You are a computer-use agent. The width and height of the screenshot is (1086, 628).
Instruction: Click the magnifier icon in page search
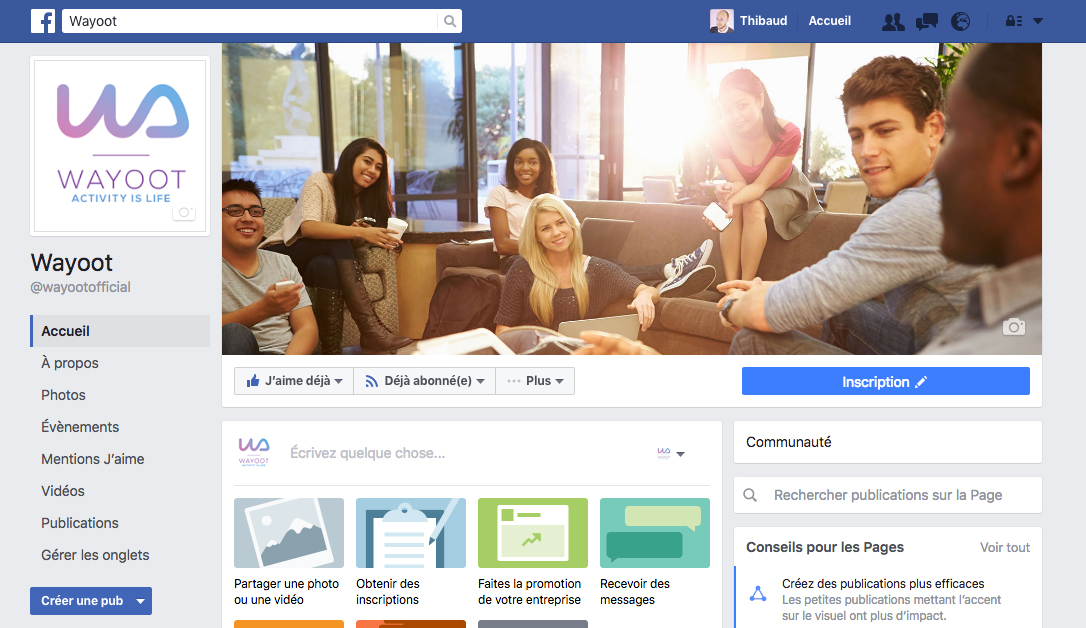(x=750, y=495)
